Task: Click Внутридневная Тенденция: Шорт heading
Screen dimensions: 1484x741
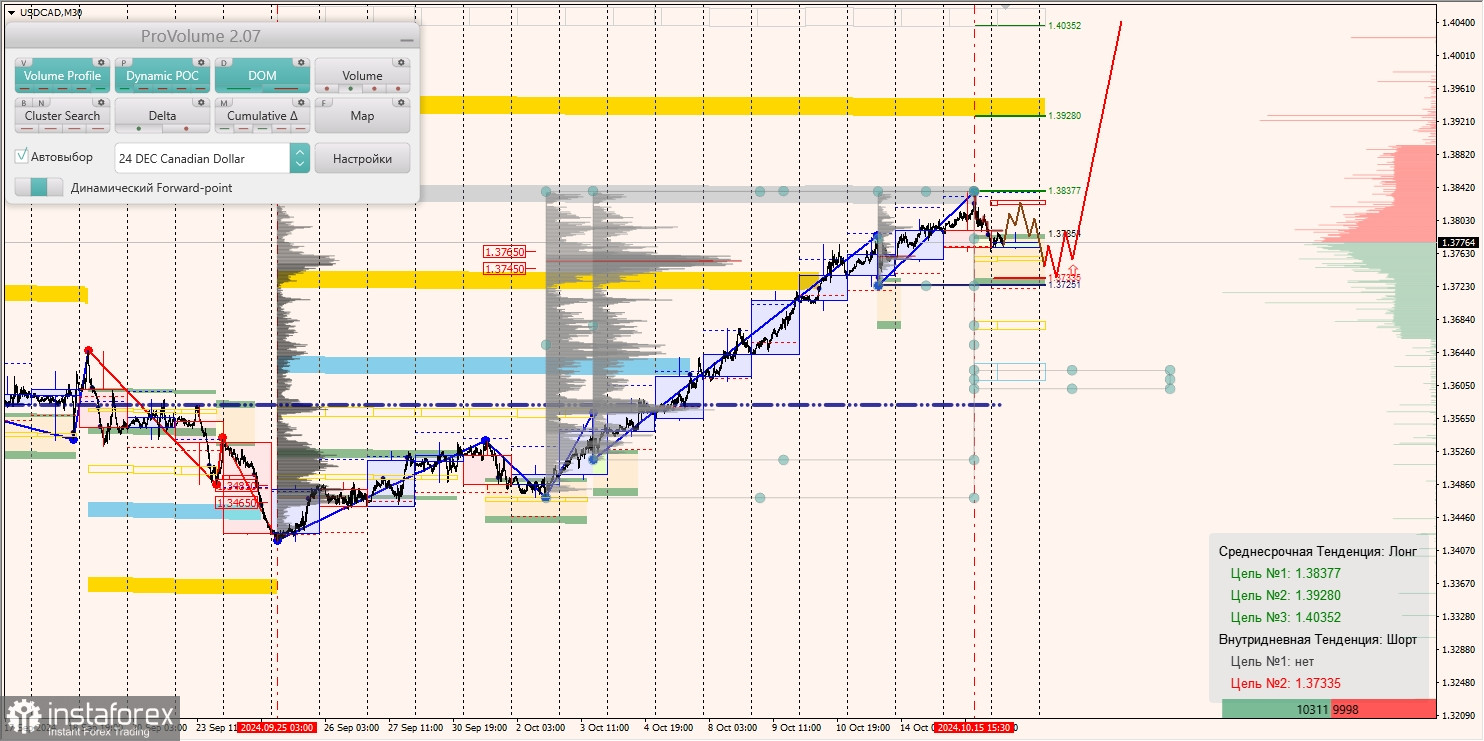Action: (1317, 639)
